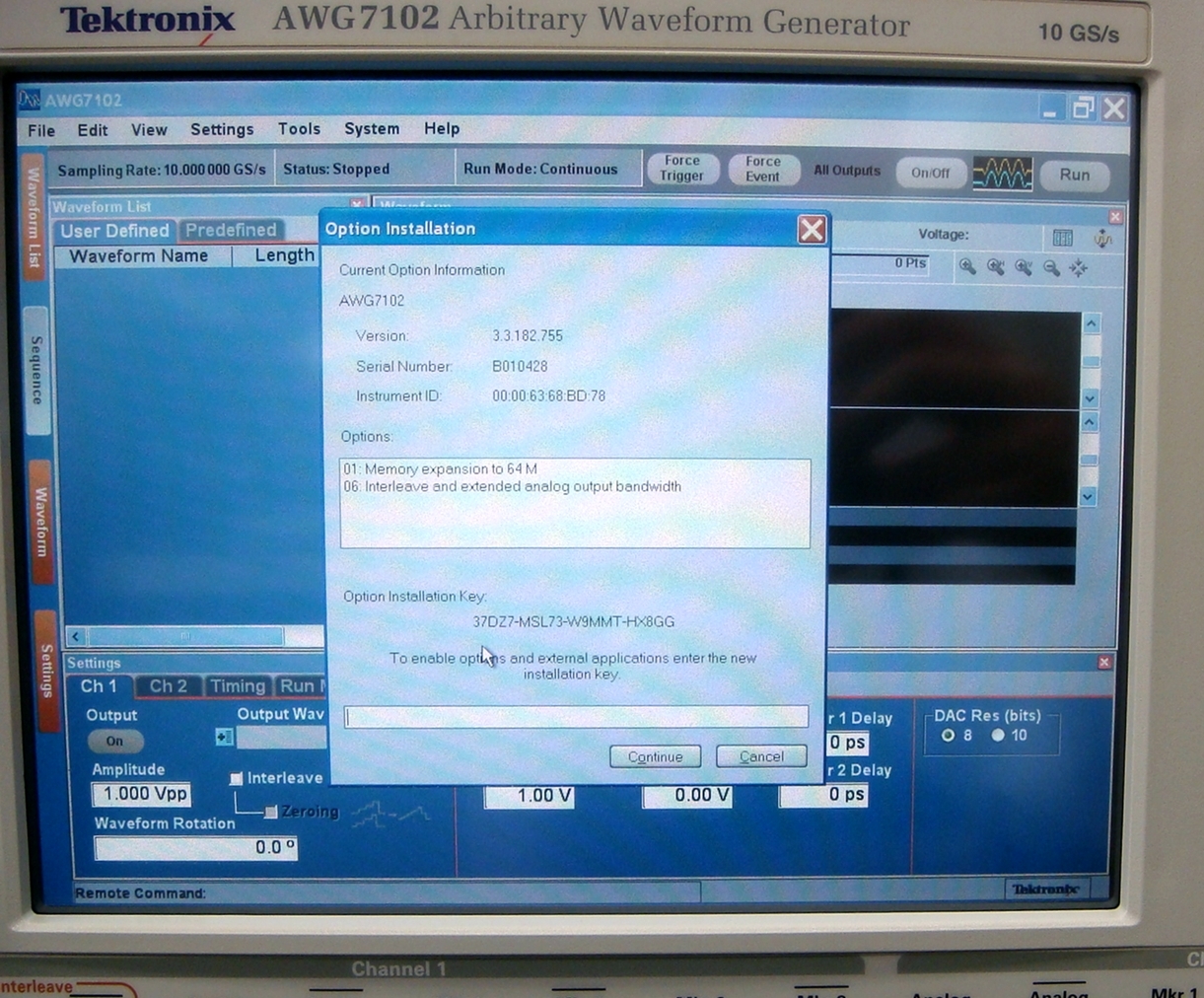Open the vertical Sequence side tab
The height and width of the screenshot is (998, 1204).
35,370
